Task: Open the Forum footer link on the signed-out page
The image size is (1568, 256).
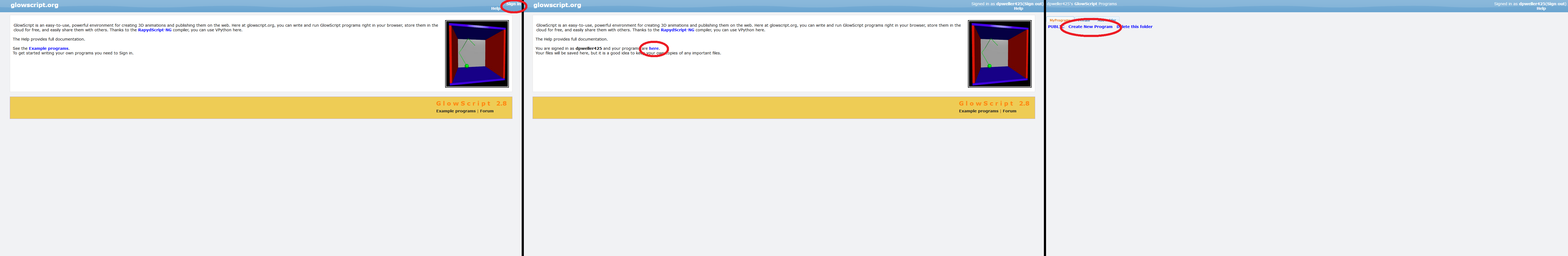Action: pos(486,111)
